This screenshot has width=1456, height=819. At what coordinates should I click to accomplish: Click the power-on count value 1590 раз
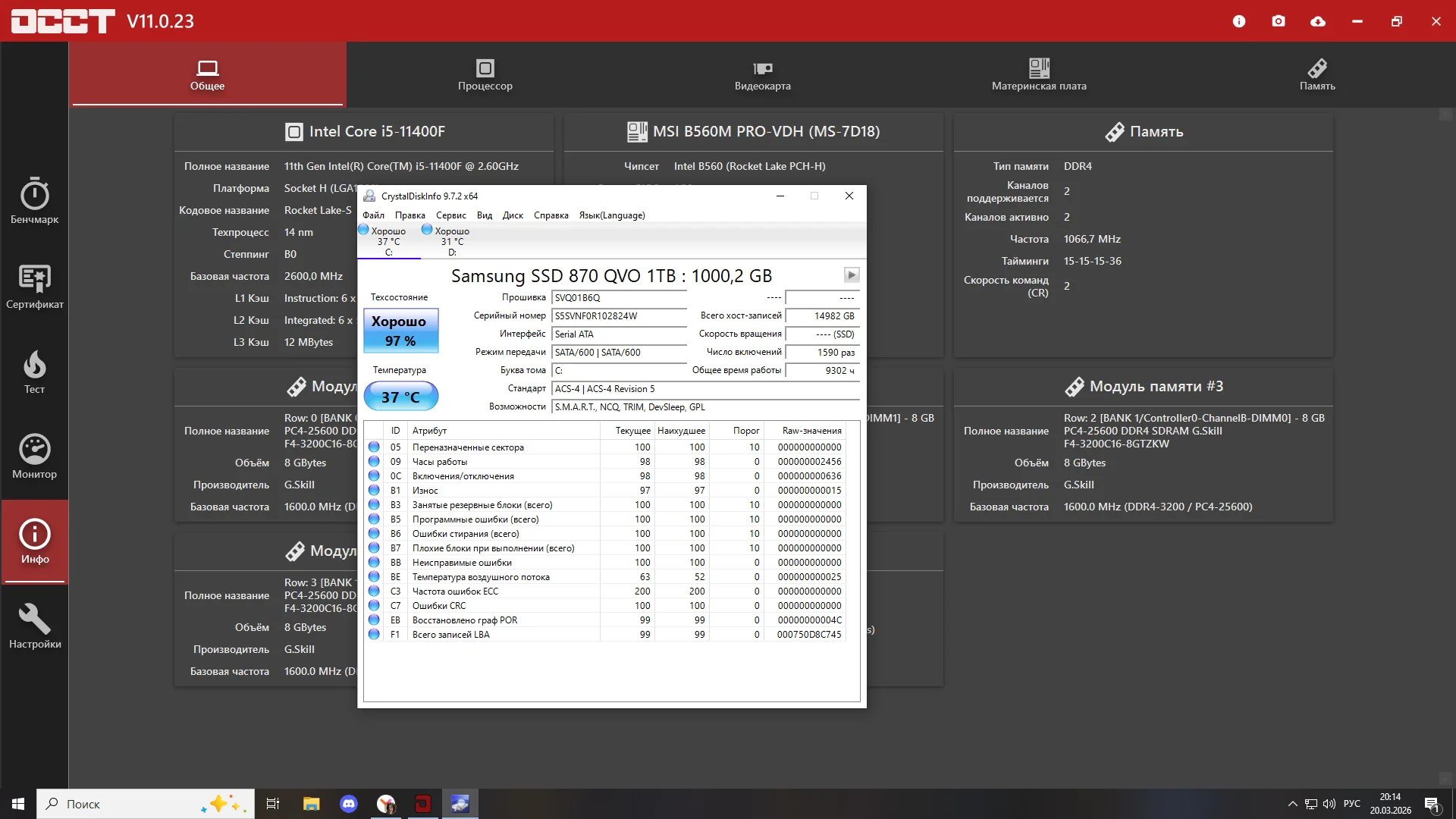click(x=822, y=353)
